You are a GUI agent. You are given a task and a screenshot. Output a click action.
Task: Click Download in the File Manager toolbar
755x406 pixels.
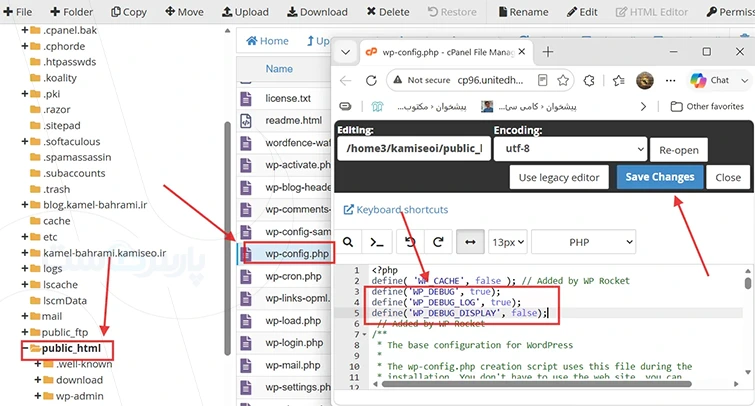pos(317,12)
